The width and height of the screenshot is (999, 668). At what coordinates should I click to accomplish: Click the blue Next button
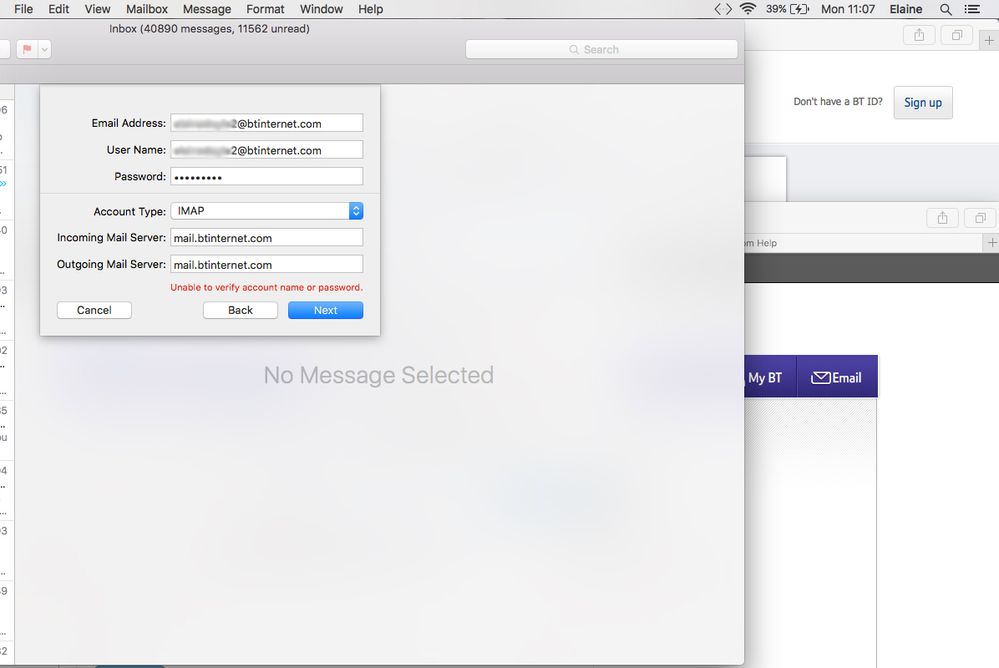(326, 310)
